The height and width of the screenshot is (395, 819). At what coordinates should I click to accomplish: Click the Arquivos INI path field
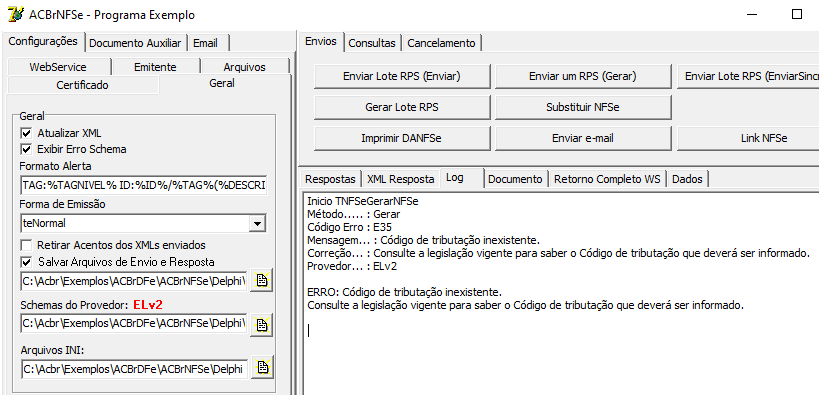[x=134, y=369]
